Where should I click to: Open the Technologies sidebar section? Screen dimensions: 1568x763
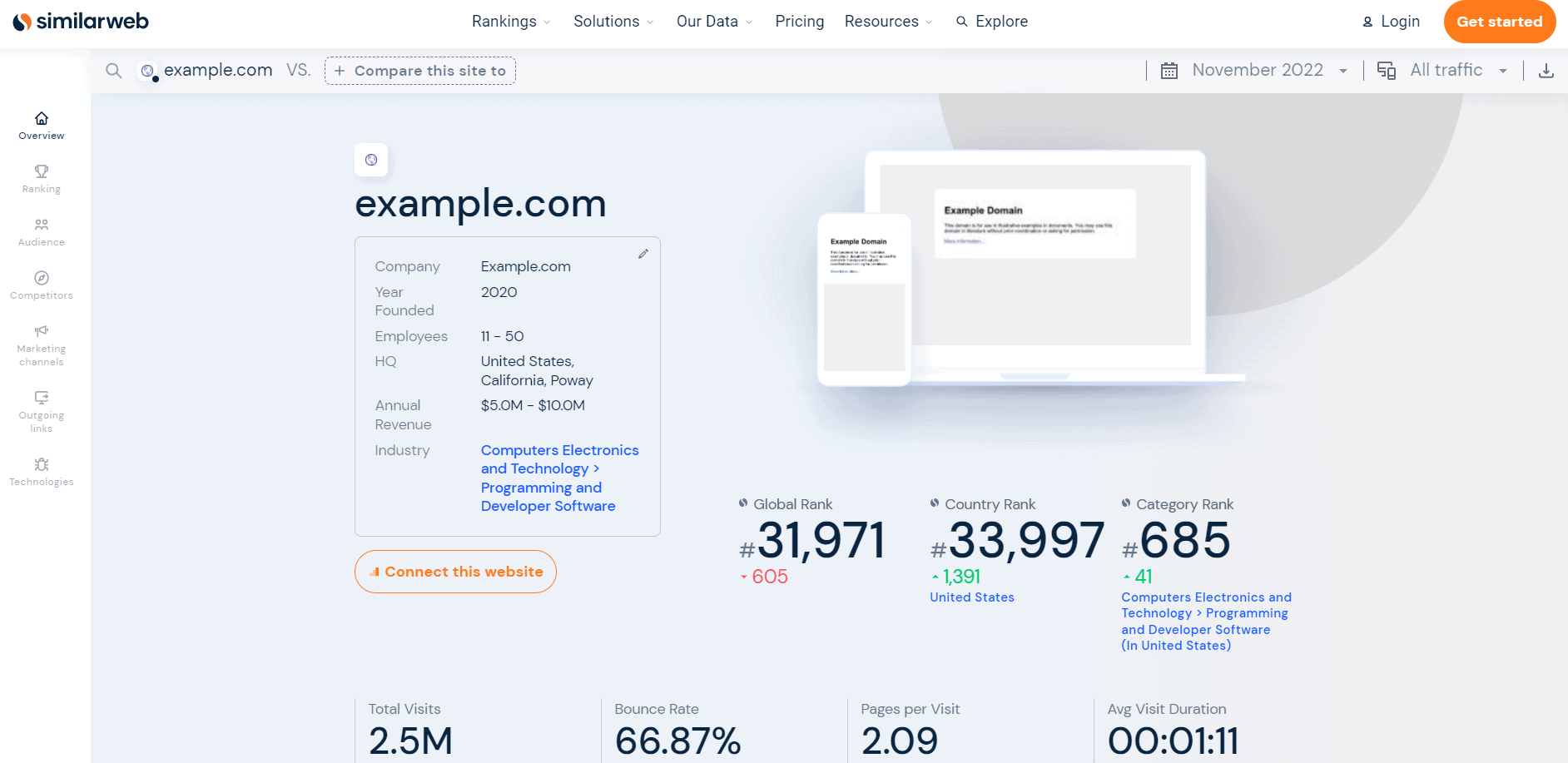point(42,472)
